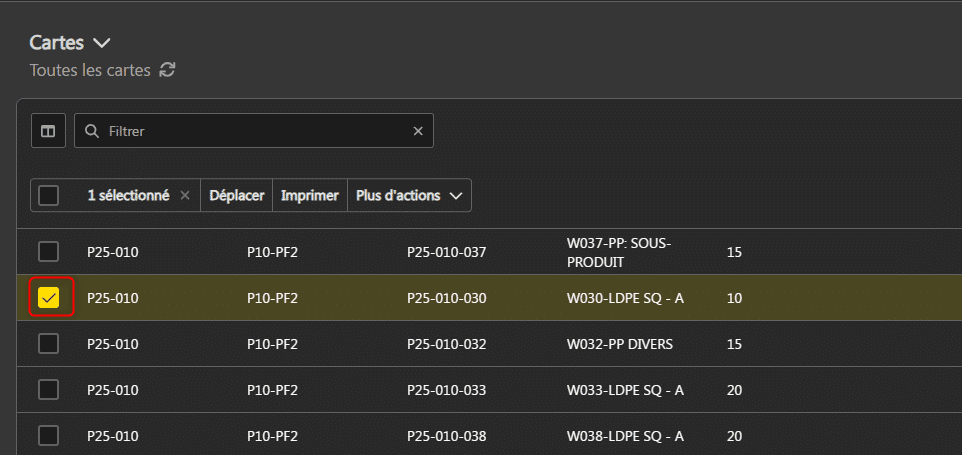Tick the checkbox for row P25-010-033

[x=49, y=390]
